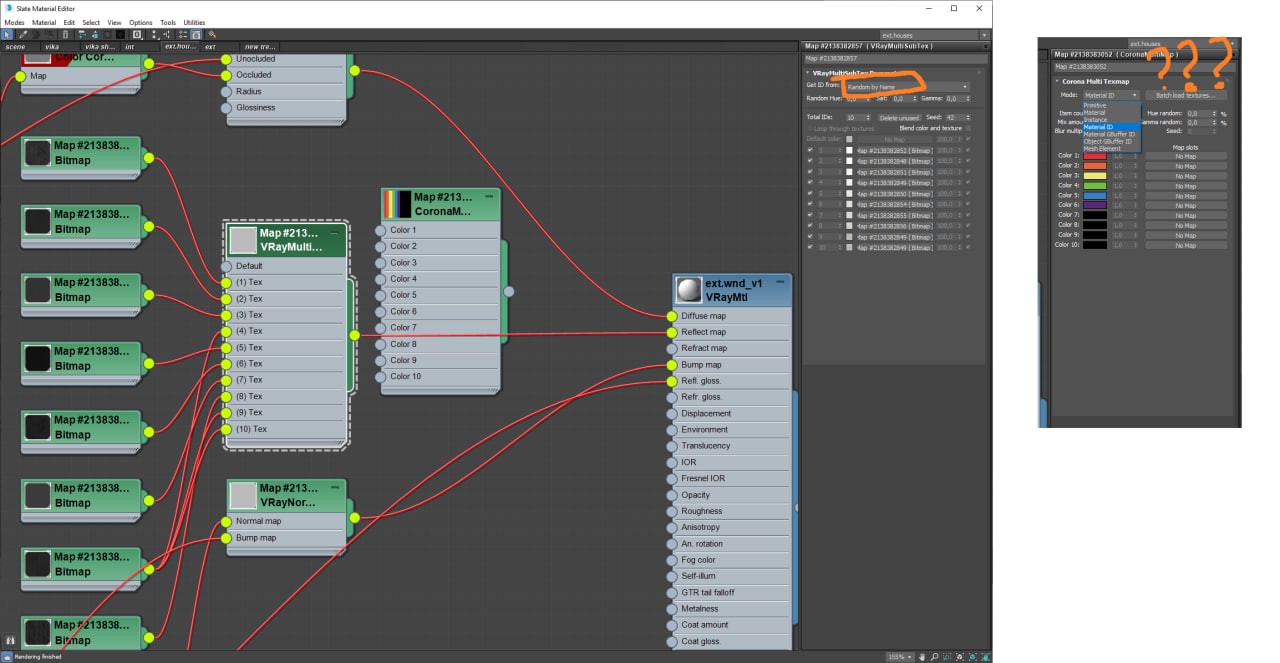The image size is (1280, 663).
Task: Open the yellow Color 3 swatch
Action: tap(1095, 176)
